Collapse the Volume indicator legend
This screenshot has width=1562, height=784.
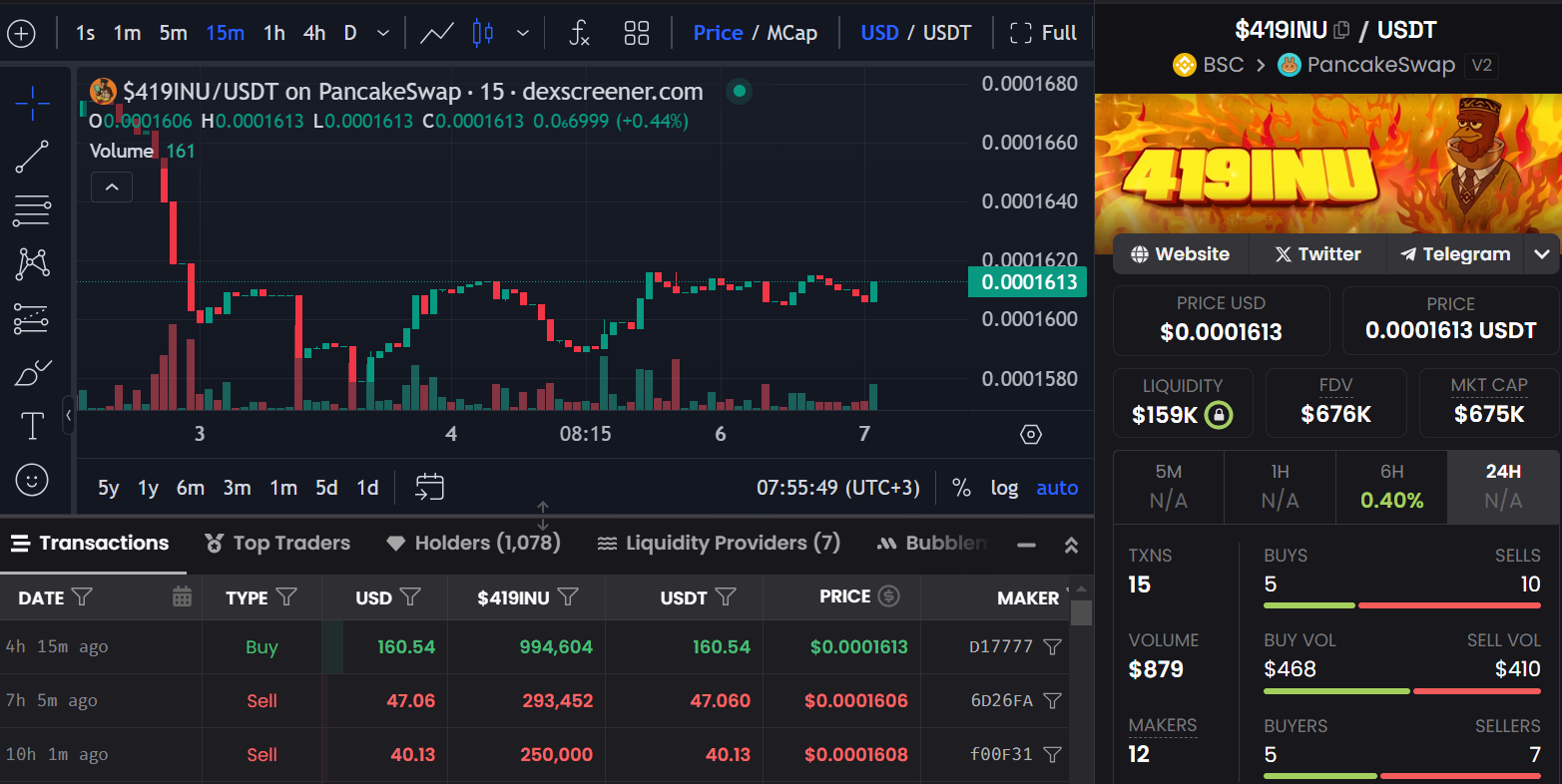(112, 187)
